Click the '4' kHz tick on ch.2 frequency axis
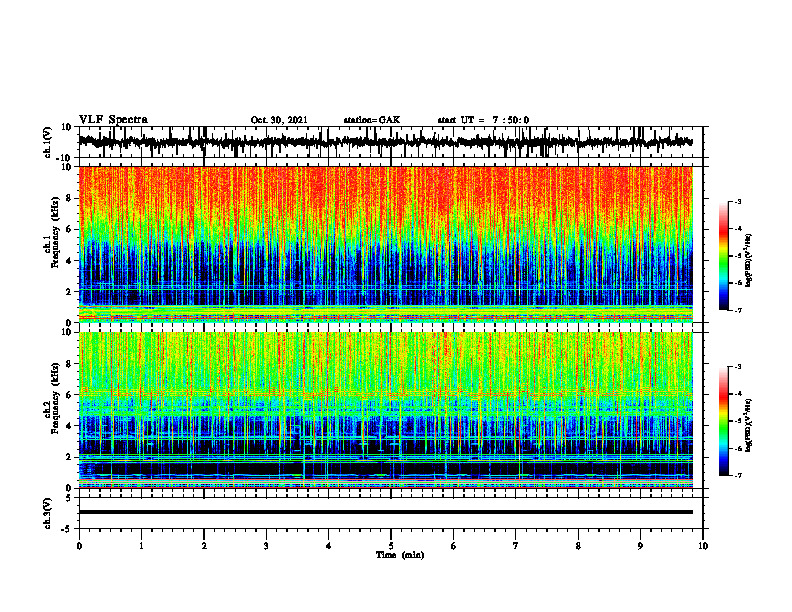 70,426
